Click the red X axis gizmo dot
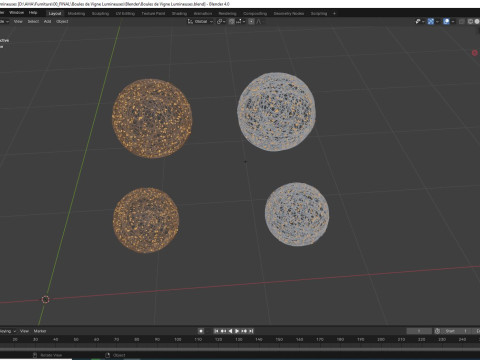The width and height of the screenshot is (480, 360). tap(475, 53)
